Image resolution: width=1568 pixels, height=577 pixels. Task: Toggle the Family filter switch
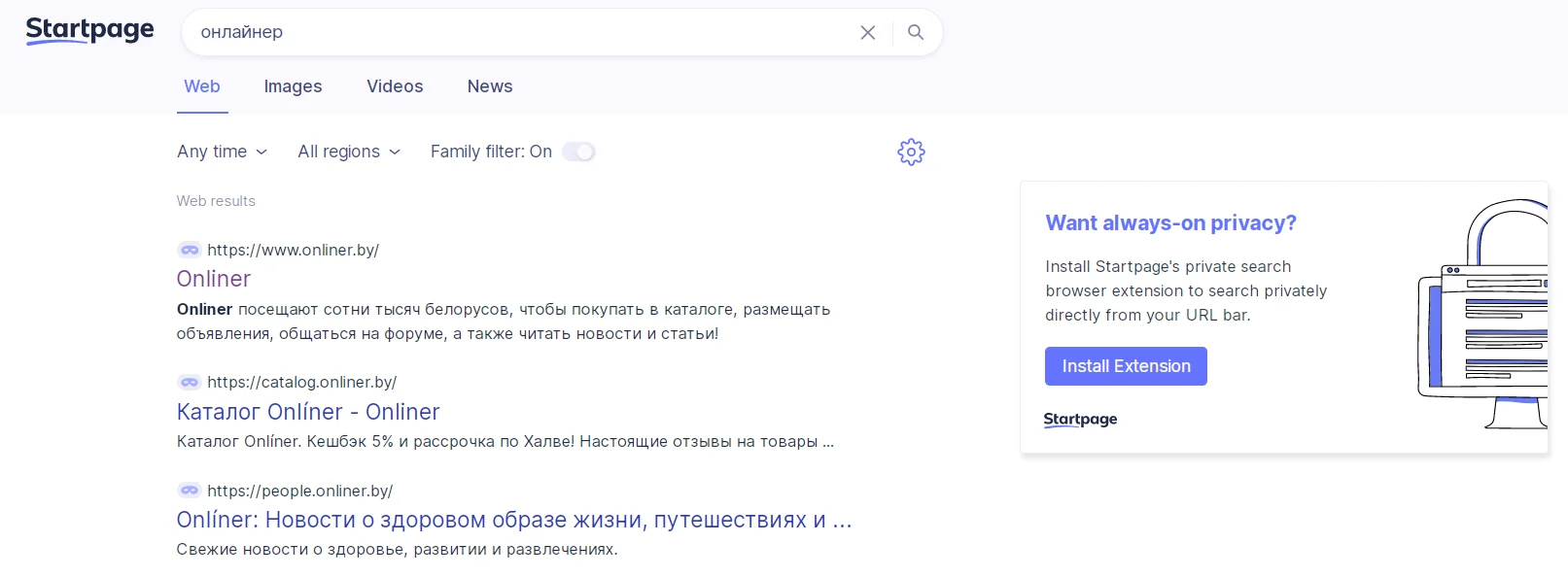pyautogui.click(x=578, y=152)
